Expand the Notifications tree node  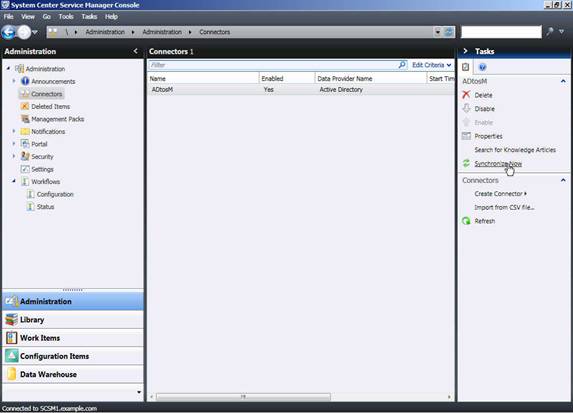click(x=14, y=131)
